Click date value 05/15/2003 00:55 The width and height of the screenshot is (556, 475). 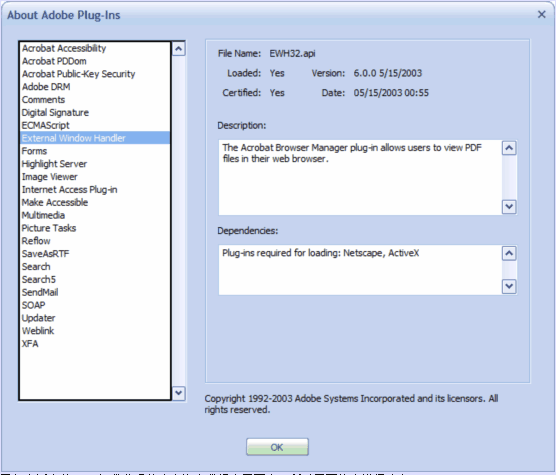click(x=391, y=93)
